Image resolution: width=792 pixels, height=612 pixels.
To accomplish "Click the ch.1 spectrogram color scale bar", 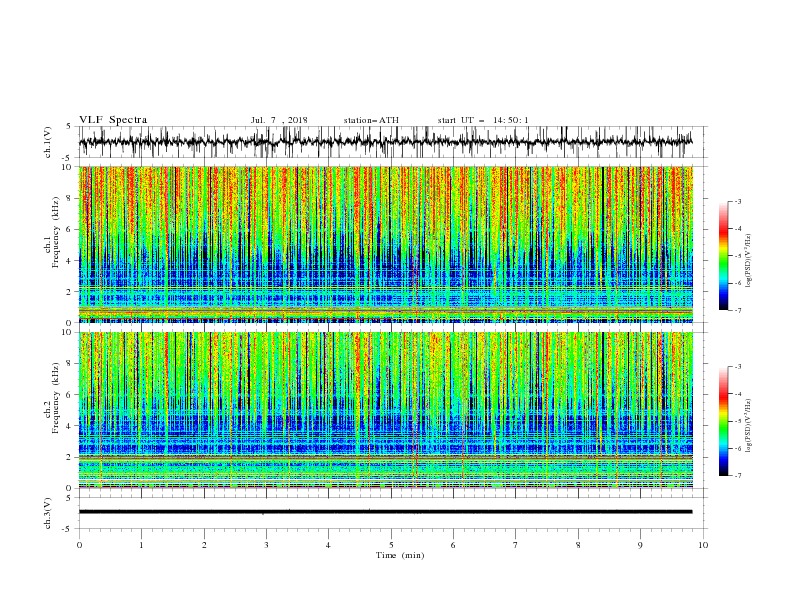I will coord(723,256).
